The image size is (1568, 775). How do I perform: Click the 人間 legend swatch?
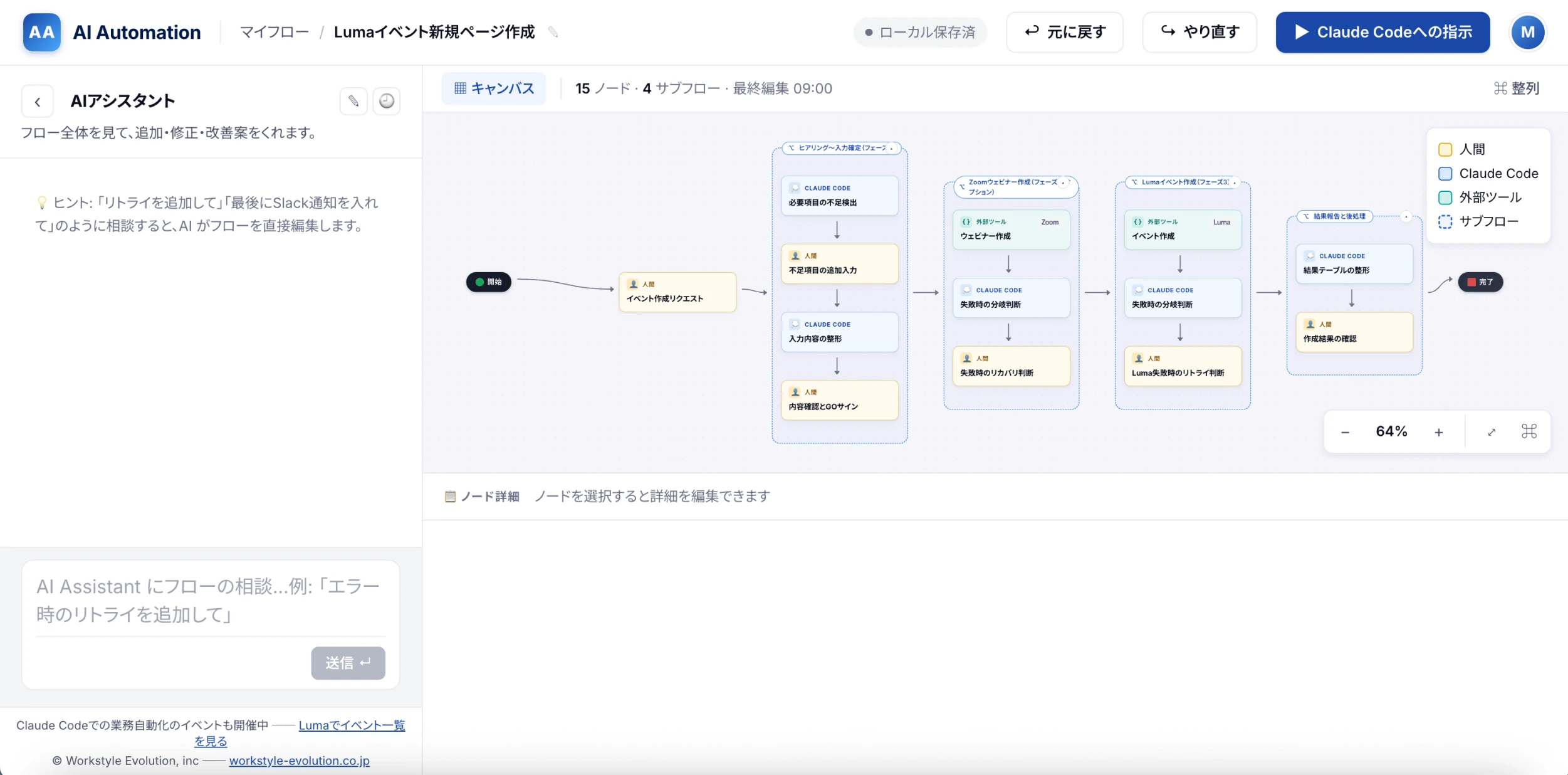pyautogui.click(x=1445, y=150)
